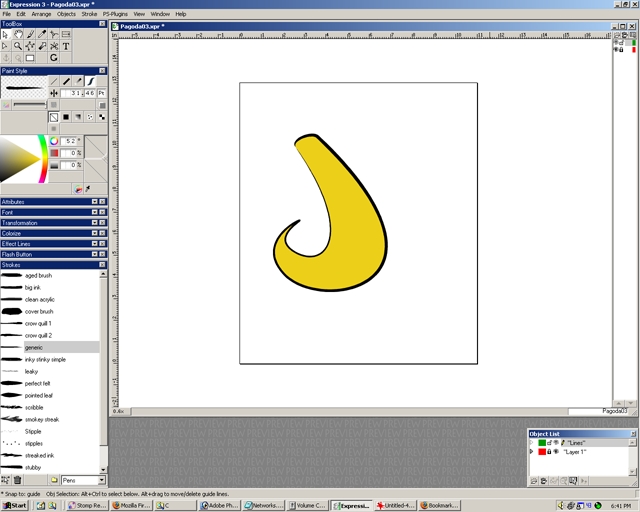Click the trash icon under Strokes list
Screen dimensions: 640x512
click(18, 480)
